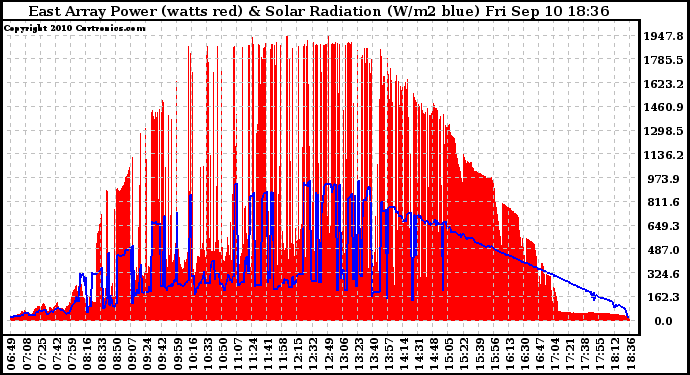
Task: Click the 15:56 time label
Action: pos(493,354)
